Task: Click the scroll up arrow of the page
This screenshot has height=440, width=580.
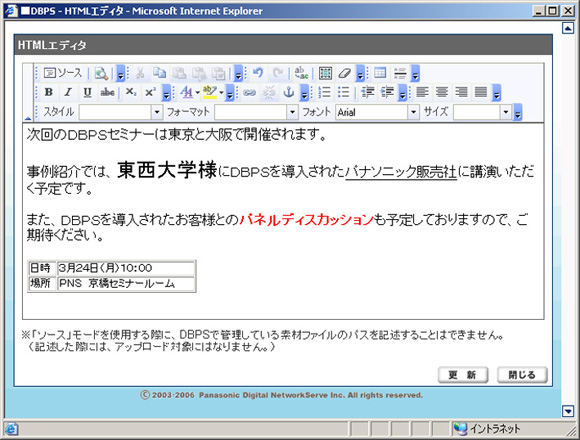Action: 568,28
